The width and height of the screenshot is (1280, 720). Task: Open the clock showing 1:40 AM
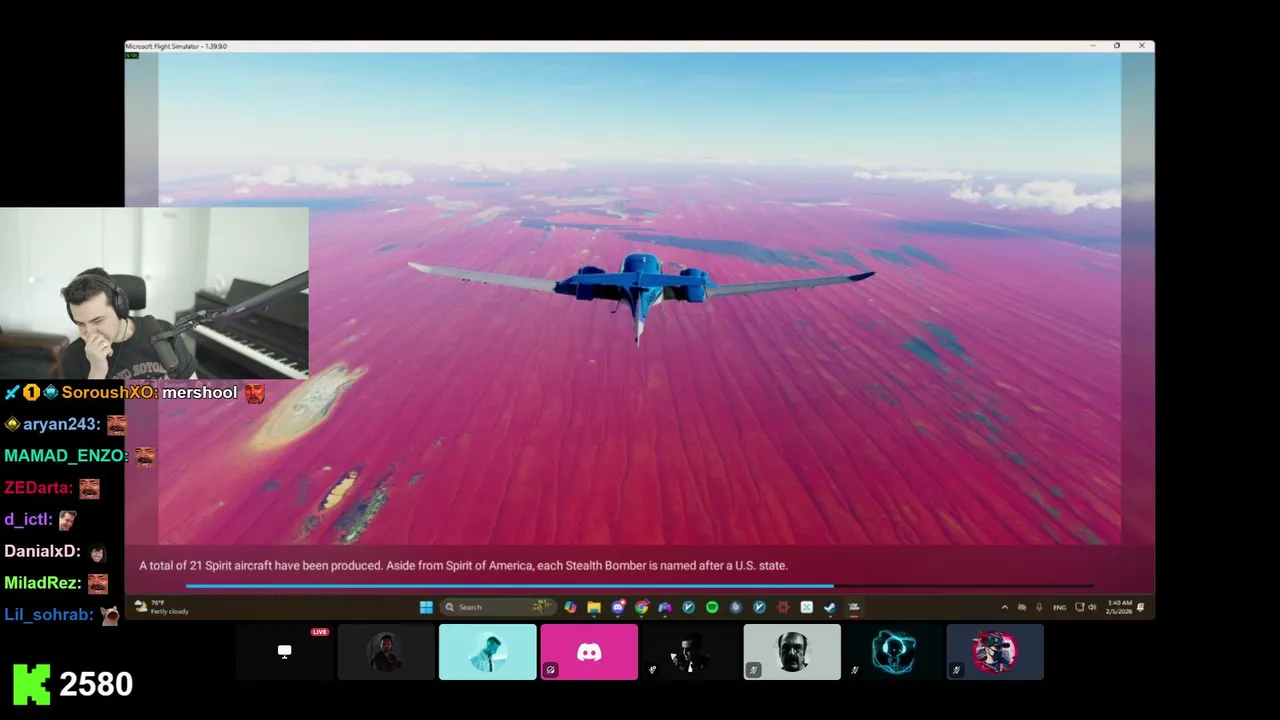tap(1119, 607)
